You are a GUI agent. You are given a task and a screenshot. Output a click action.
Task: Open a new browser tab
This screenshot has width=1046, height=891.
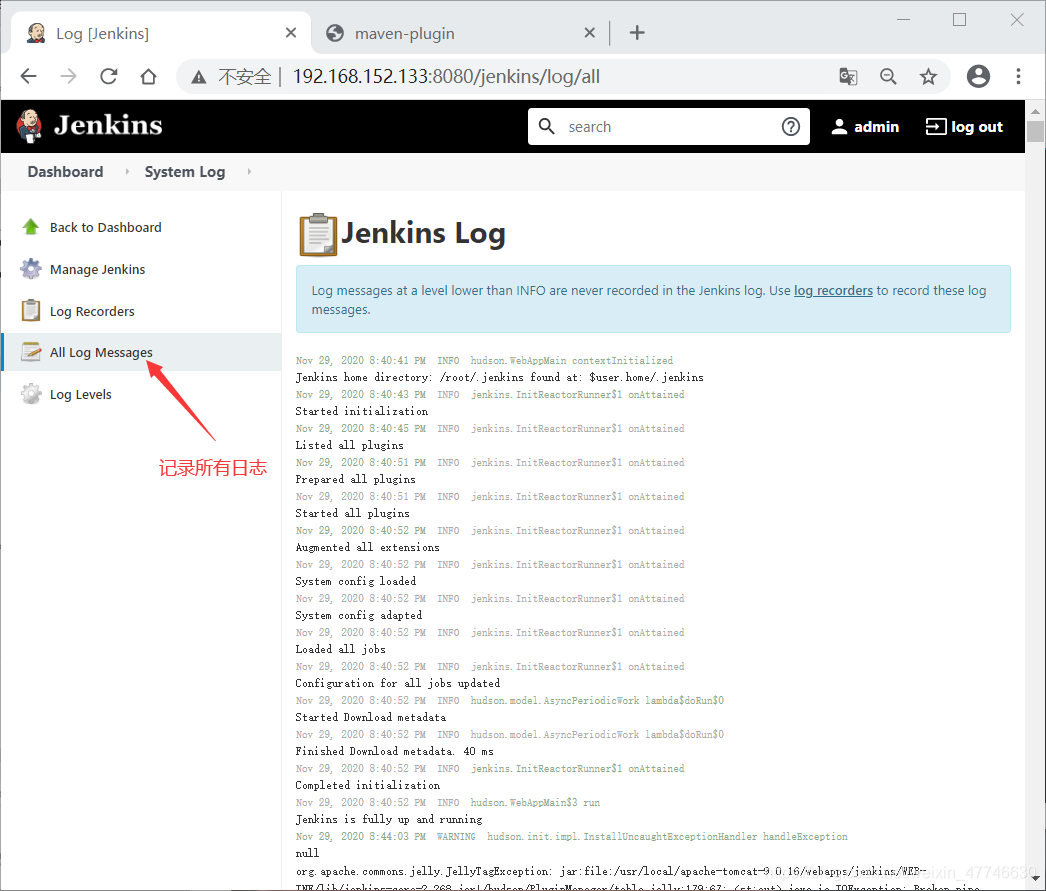(637, 32)
